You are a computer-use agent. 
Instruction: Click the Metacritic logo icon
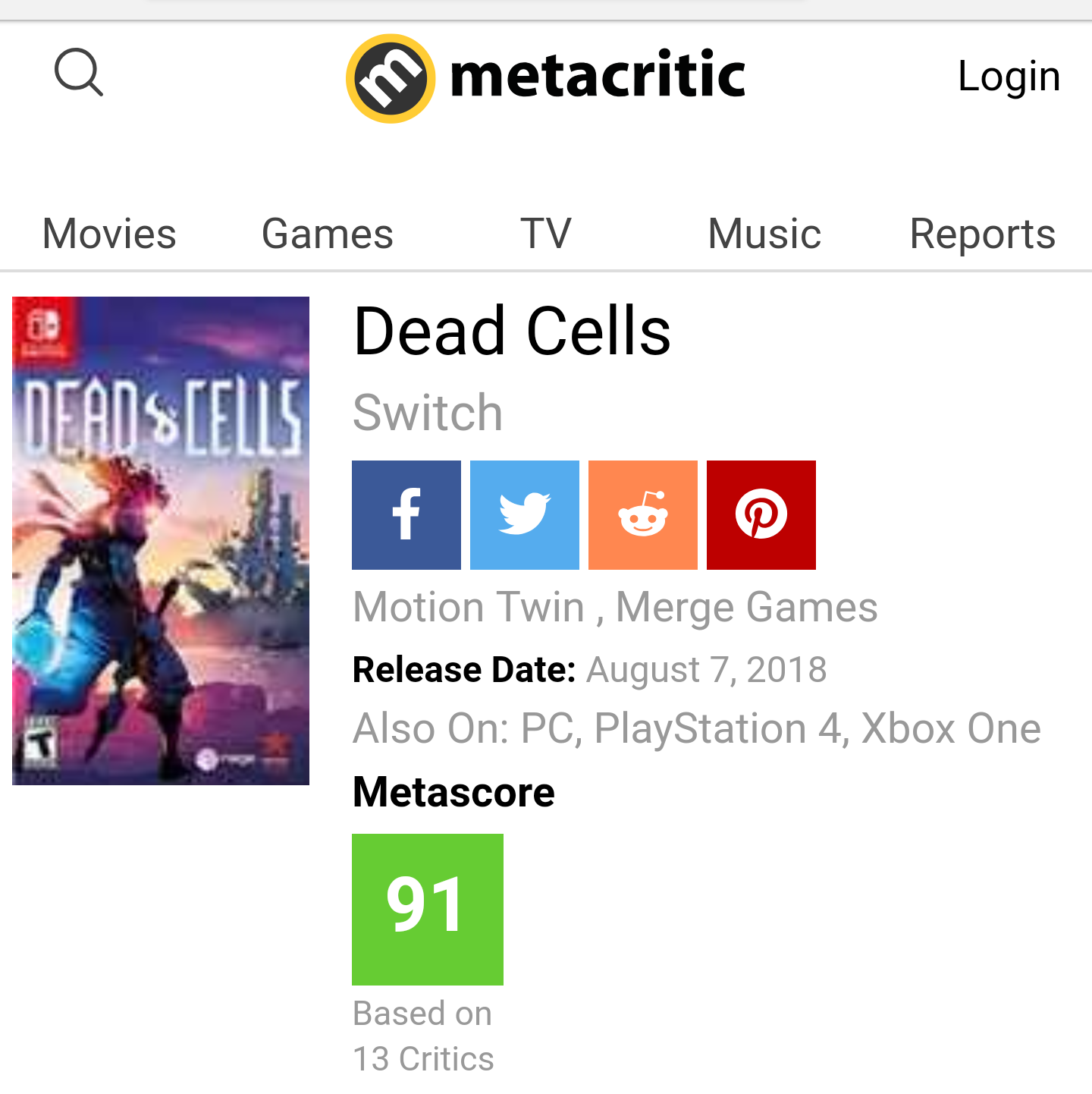point(391,78)
